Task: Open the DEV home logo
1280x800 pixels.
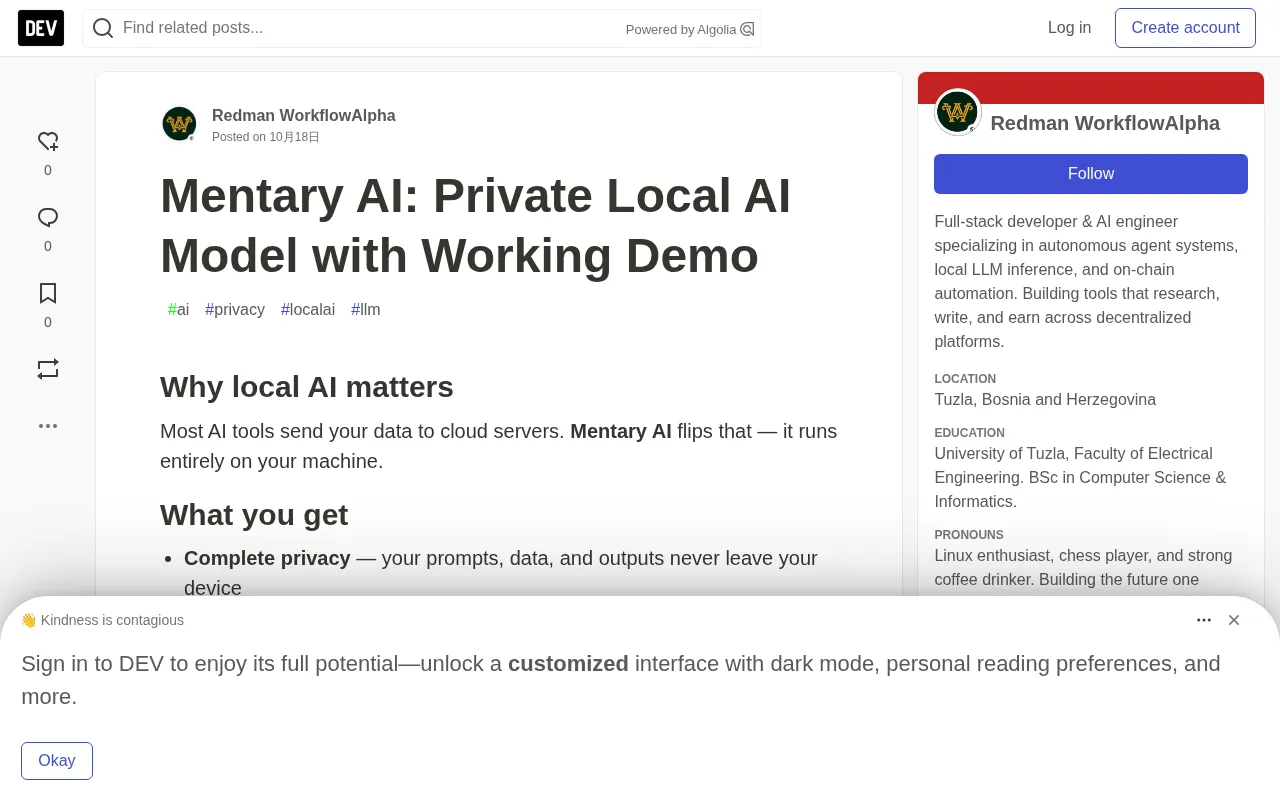Action: click(x=41, y=28)
